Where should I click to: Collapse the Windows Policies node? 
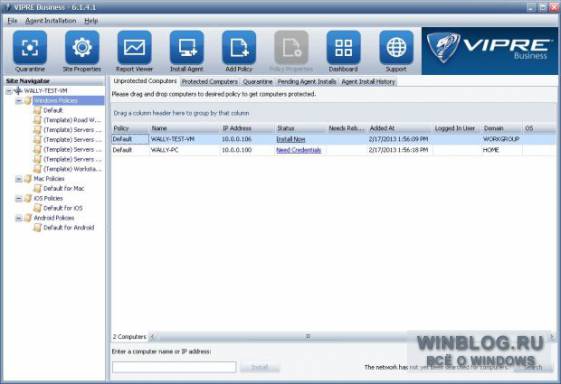[19, 101]
